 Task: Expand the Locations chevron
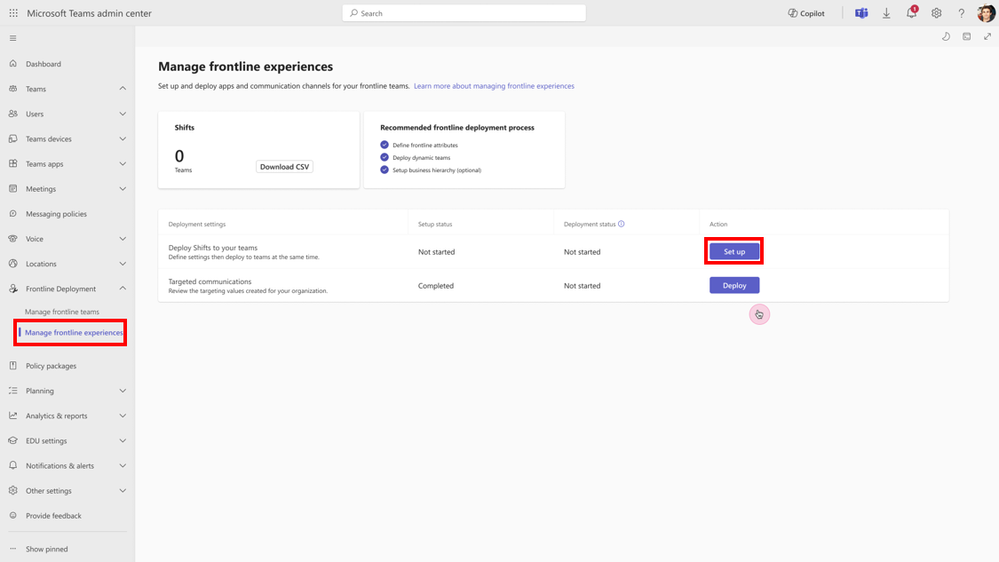click(122, 263)
